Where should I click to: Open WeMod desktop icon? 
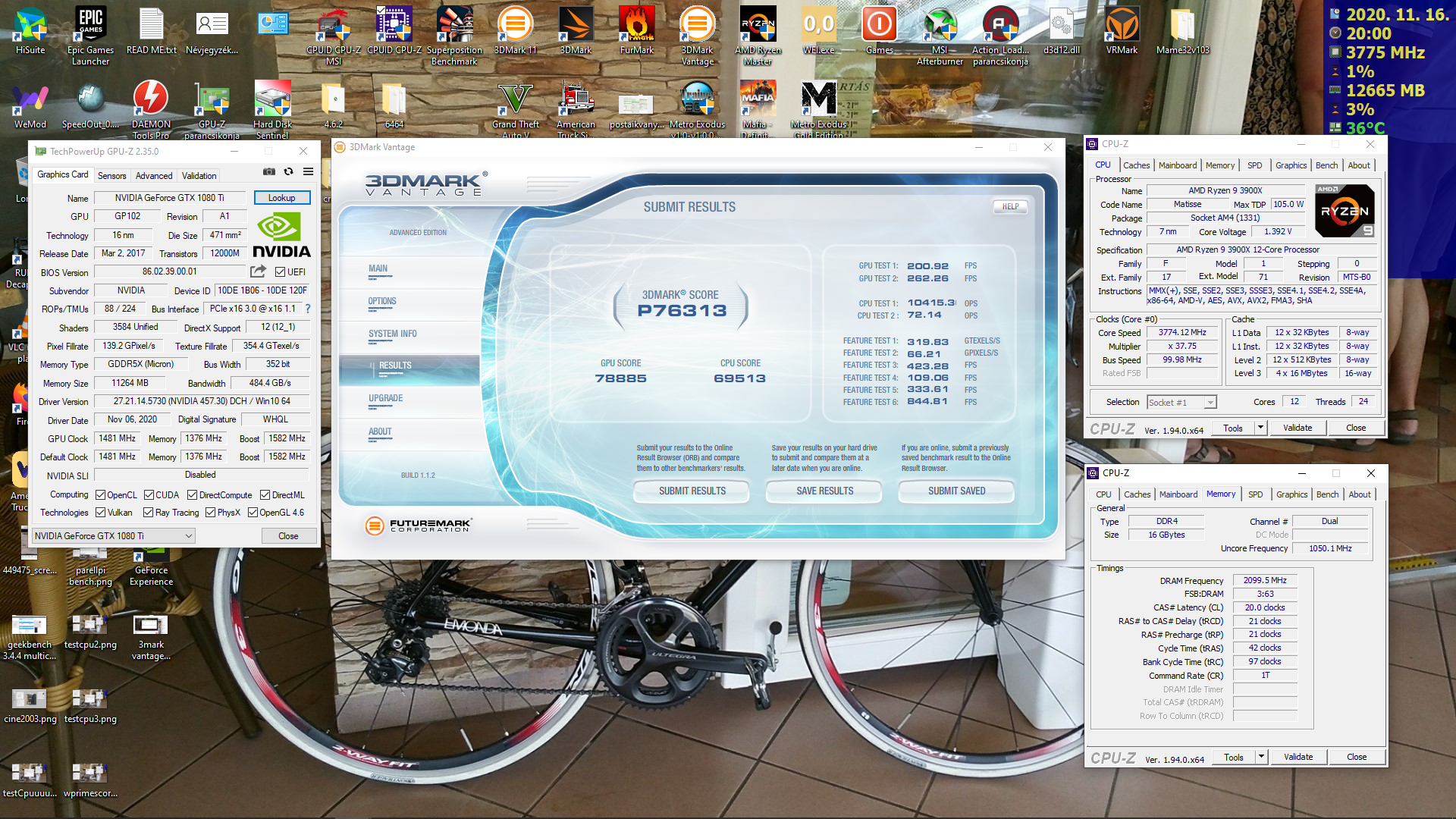[x=30, y=105]
